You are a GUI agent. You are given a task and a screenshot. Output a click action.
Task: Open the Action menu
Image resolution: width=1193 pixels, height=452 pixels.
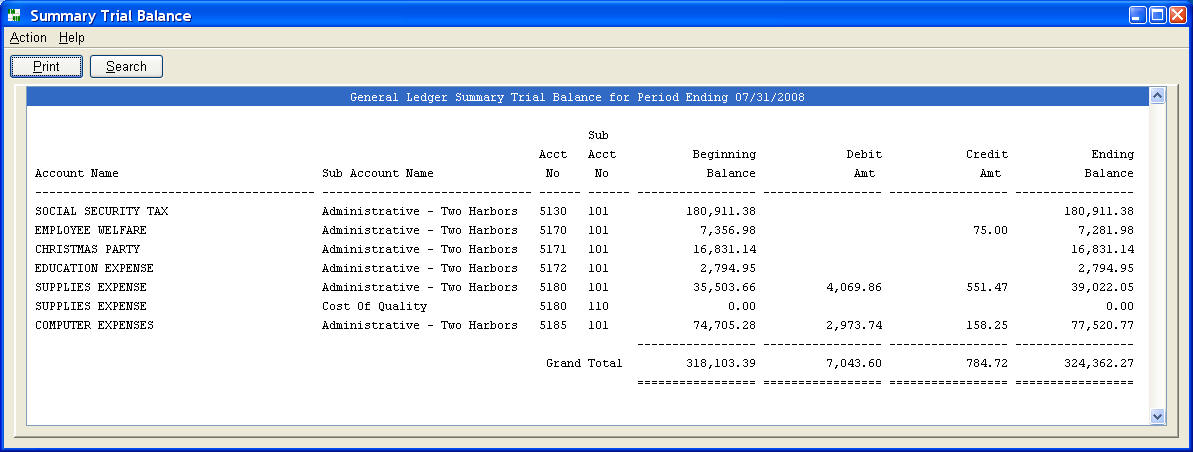pos(28,37)
